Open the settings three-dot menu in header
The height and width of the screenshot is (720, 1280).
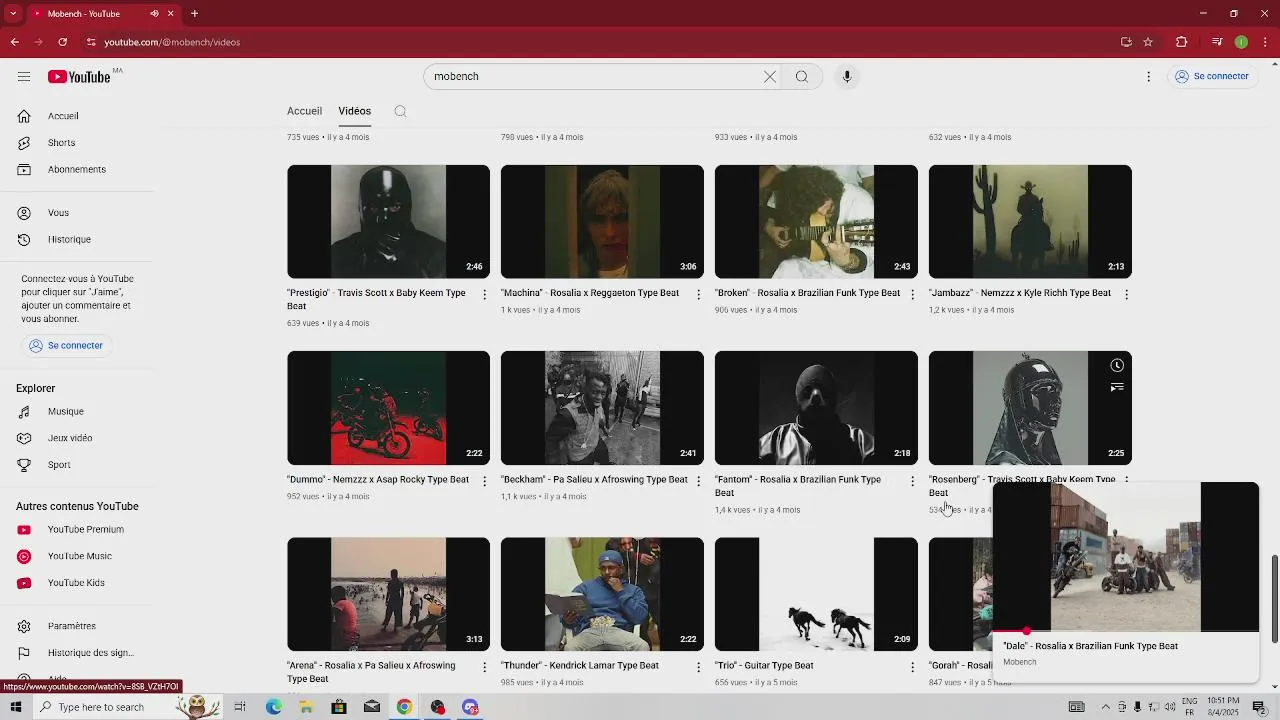coord(1149,76)
